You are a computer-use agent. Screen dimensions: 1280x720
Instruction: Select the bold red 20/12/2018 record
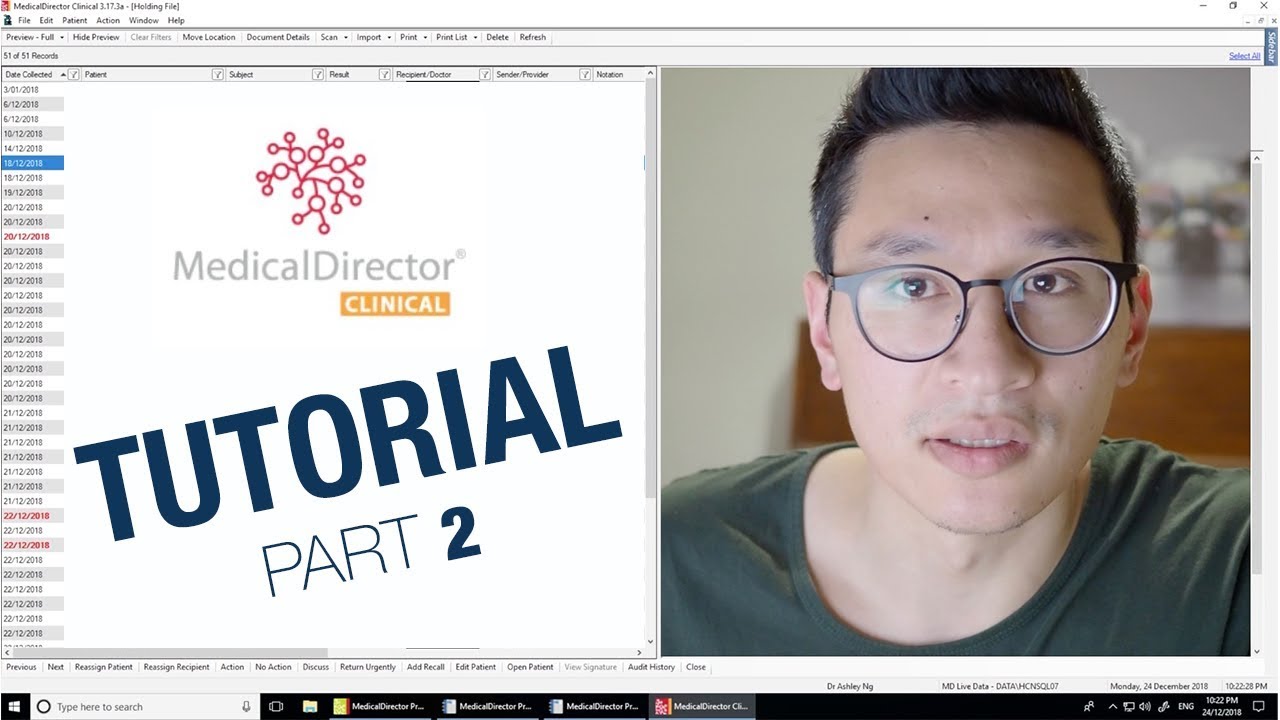pos(32,237)
